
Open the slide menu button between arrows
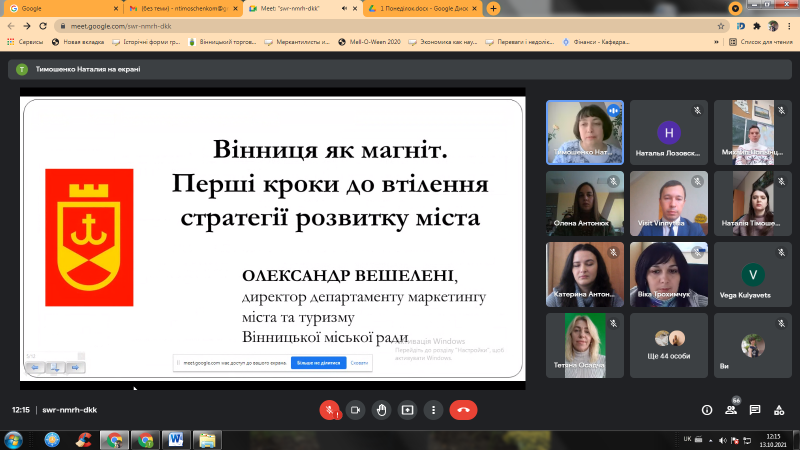pyautogui.click(x=55, y=367)
